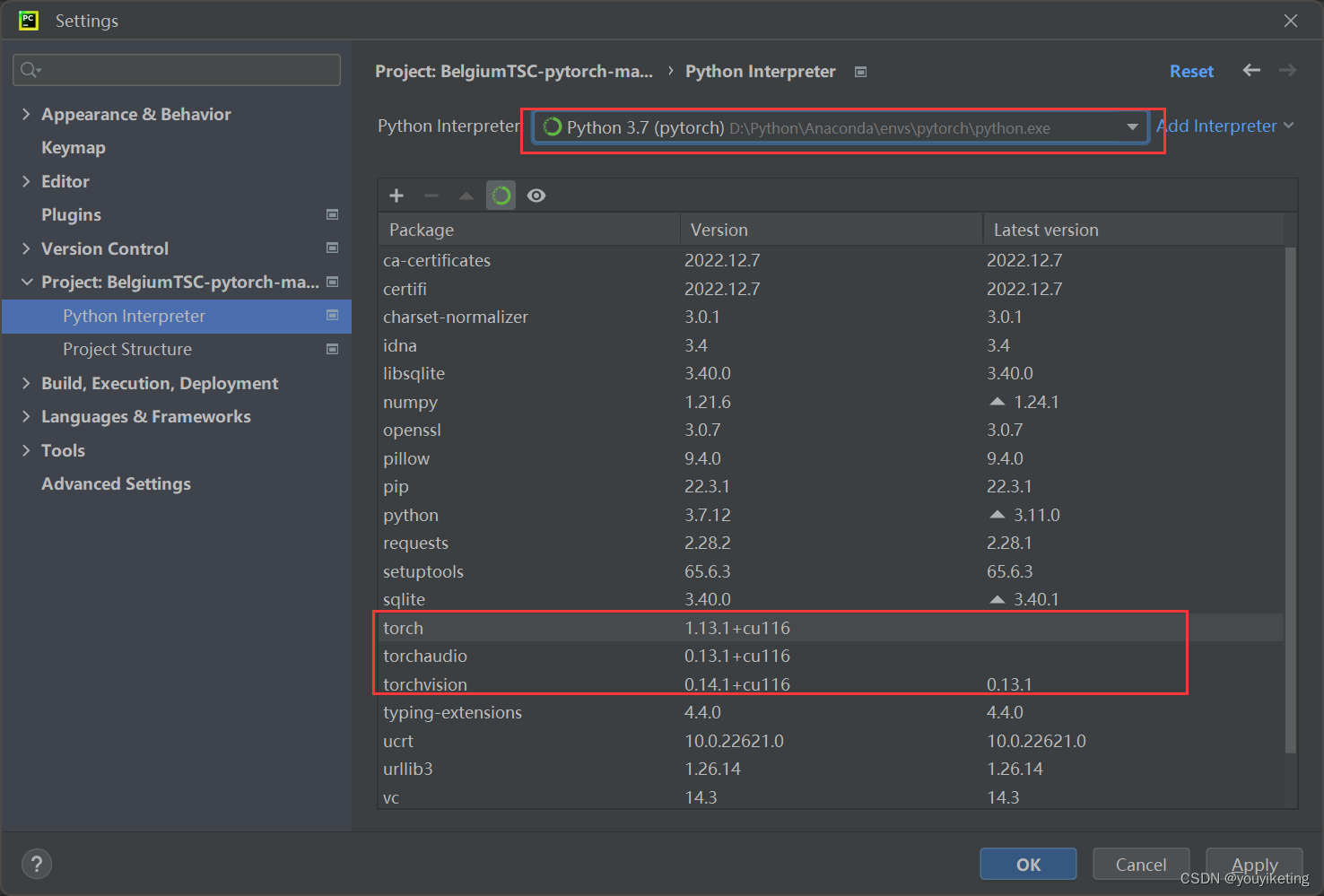Toggle show early releases eye icon

click(x=536, y=196)
